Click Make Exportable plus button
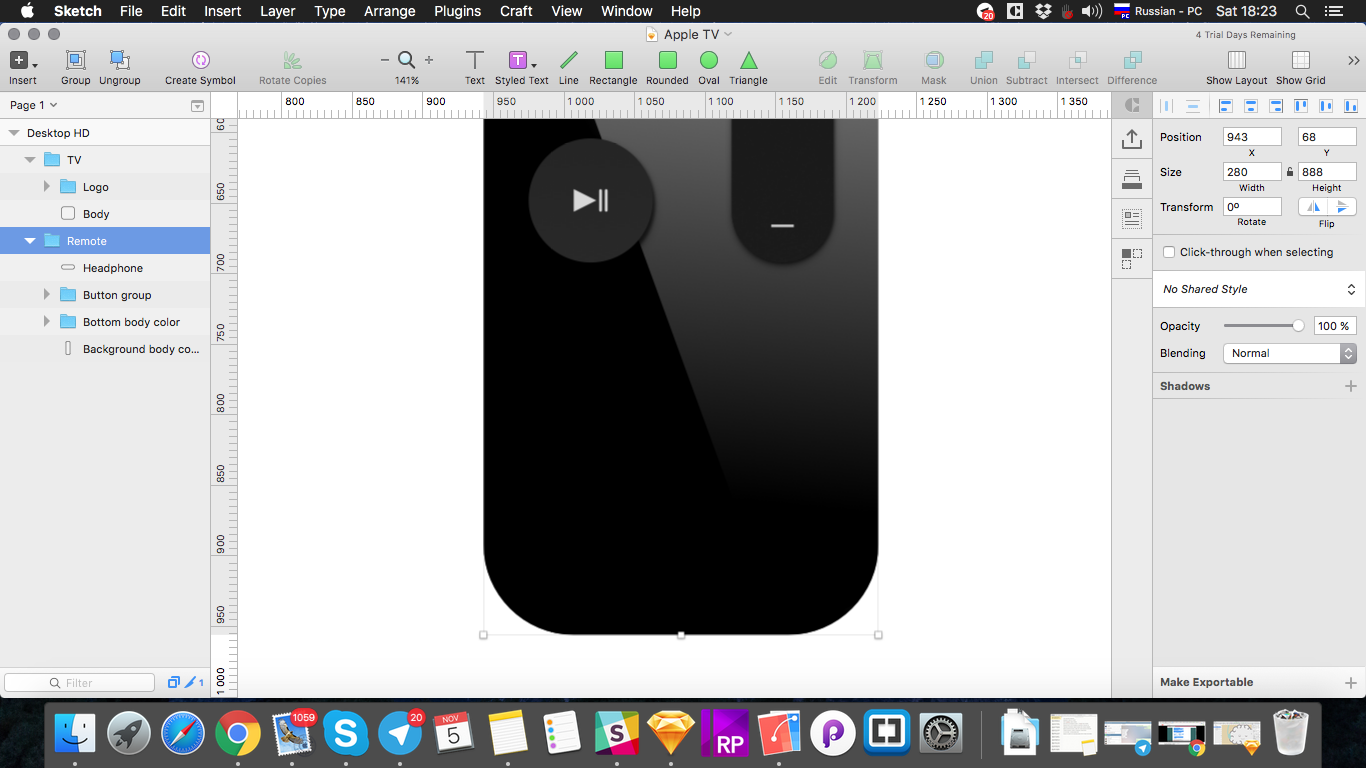 1350,683
